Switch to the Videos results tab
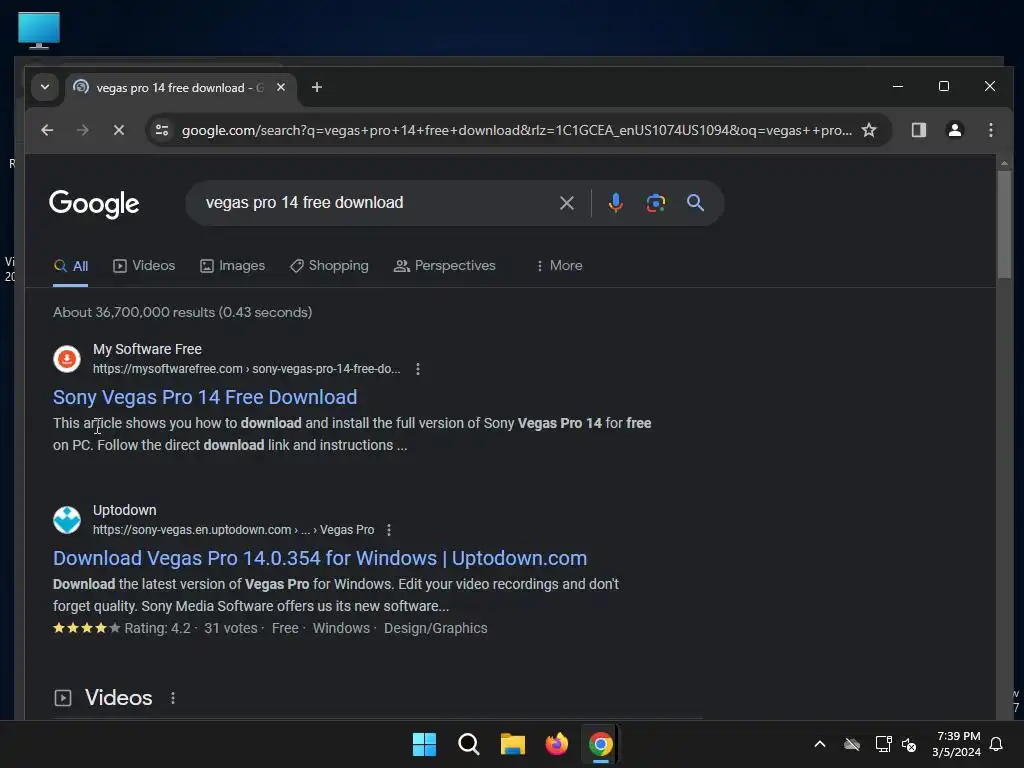1024x768 pixels. (144, 266)
